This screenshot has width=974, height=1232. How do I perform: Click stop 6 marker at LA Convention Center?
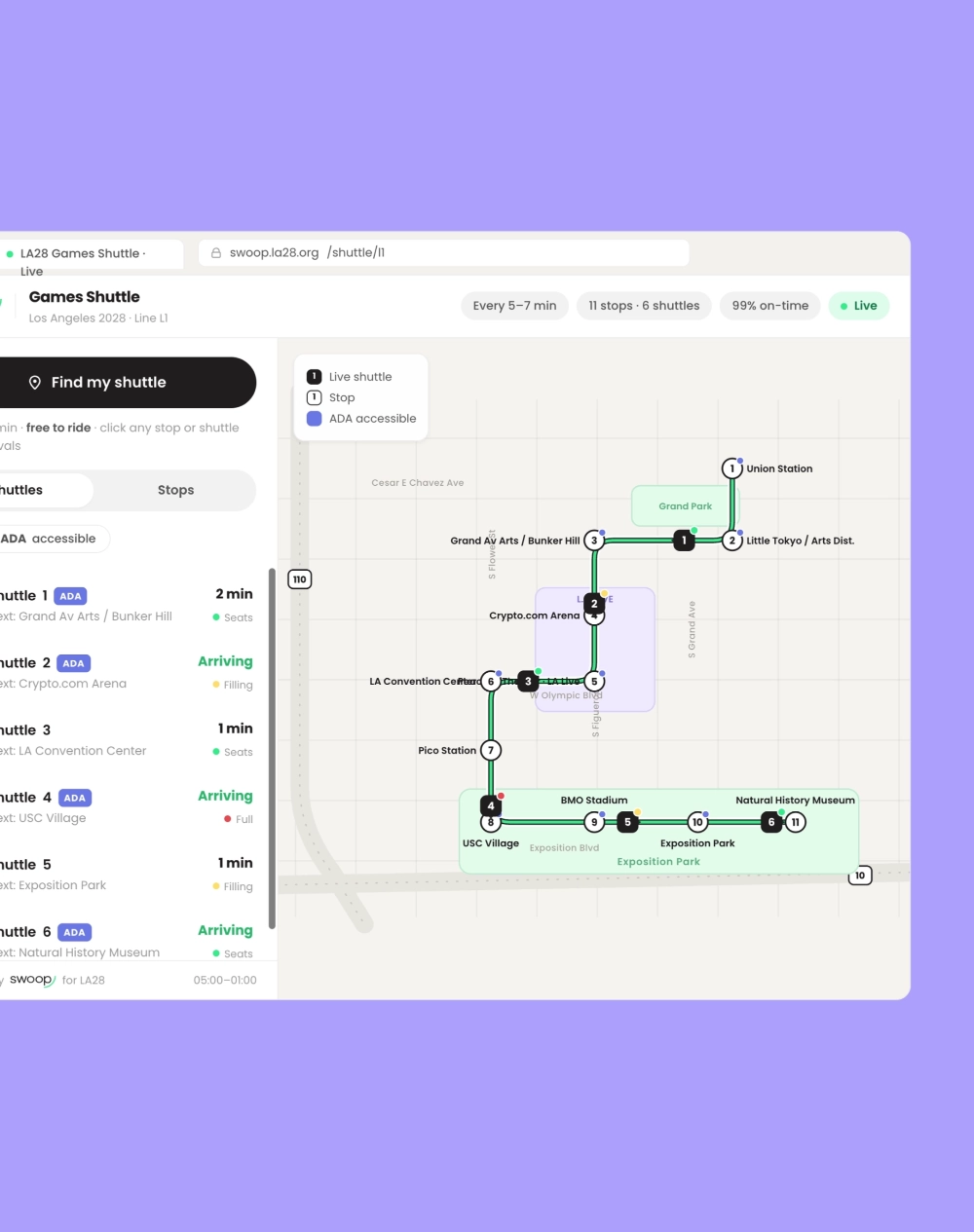(x=491, y=682)
